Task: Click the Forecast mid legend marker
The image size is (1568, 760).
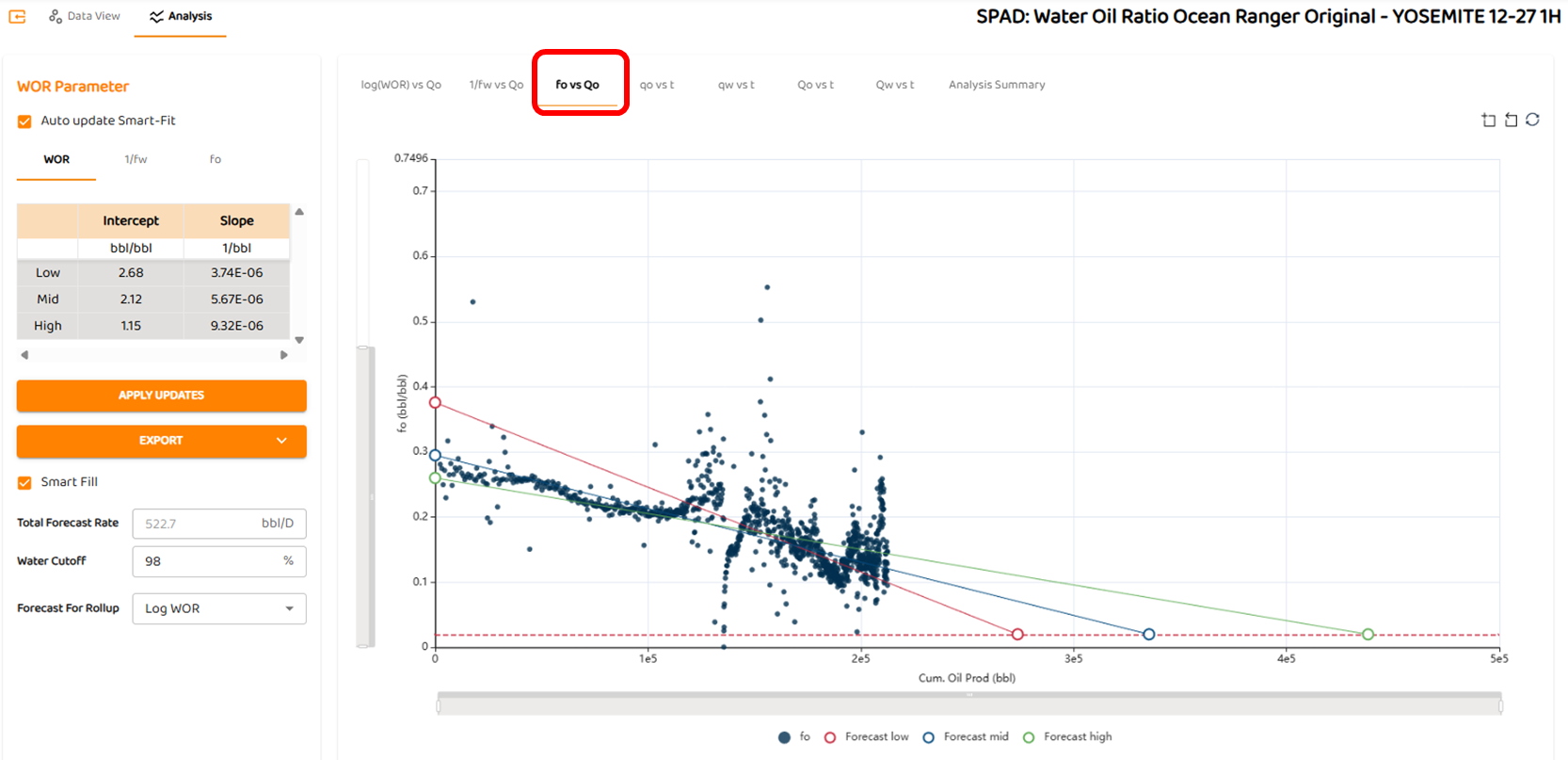Action: tap(929, 737)
